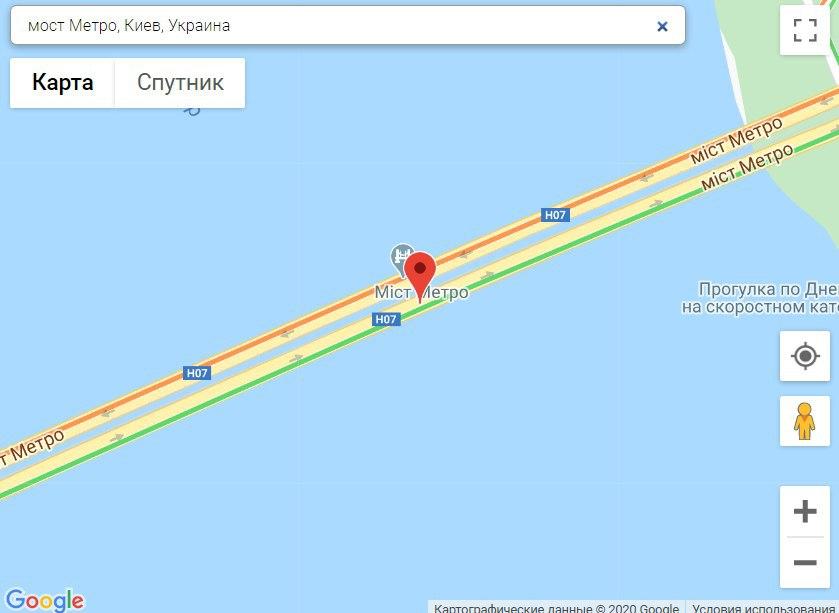Open the Google logo link
Viewport: 839px width, 613px height.
[45, 600]
